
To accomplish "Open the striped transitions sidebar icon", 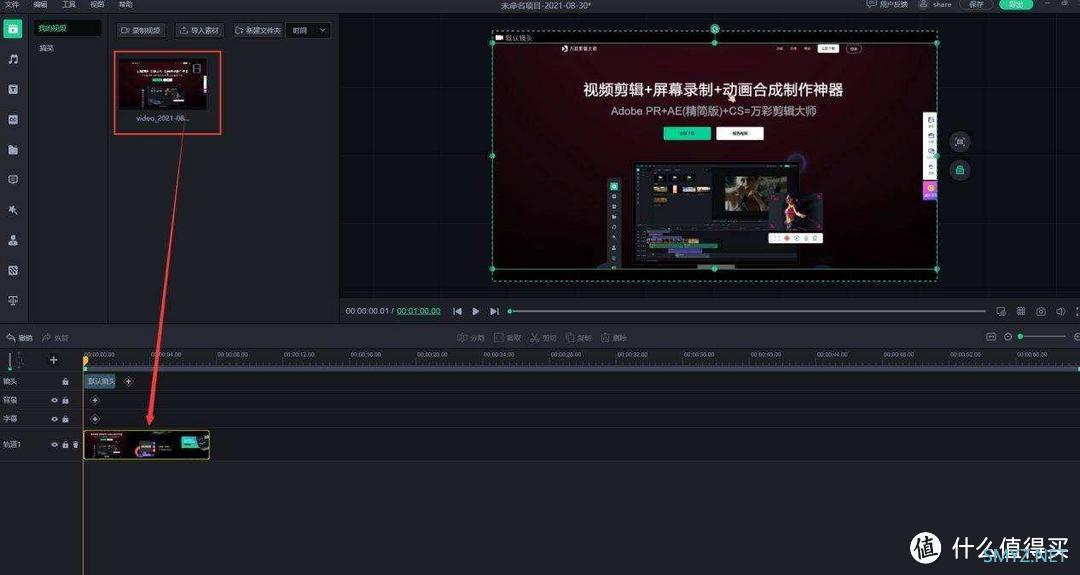I will coord(13,271).
